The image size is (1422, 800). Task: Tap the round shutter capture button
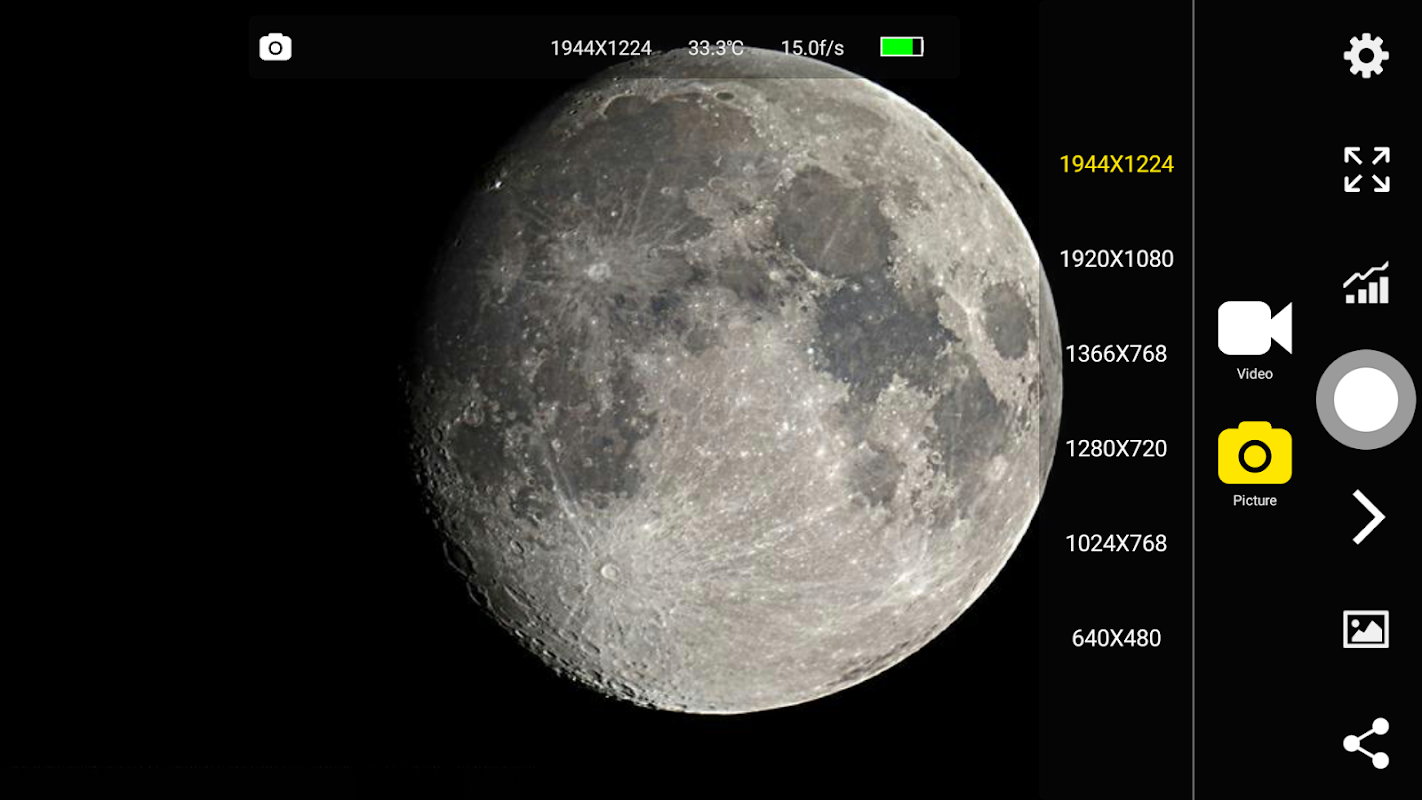(x=1365, y=399)
